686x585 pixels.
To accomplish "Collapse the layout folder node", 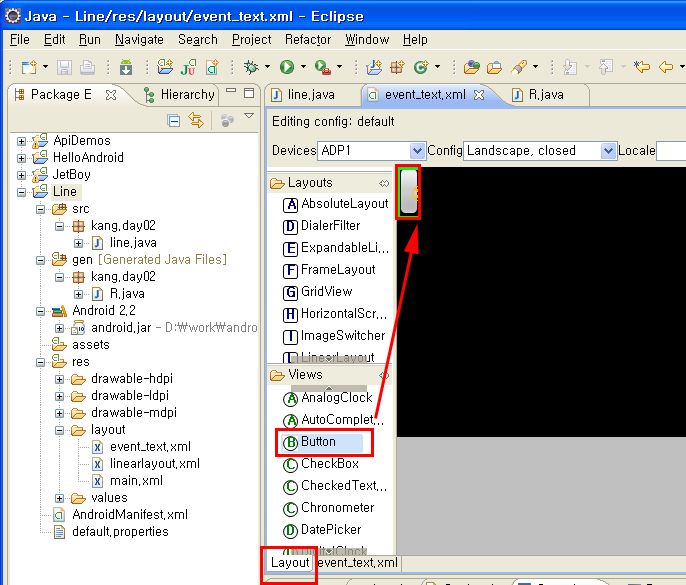I will 60,430.
